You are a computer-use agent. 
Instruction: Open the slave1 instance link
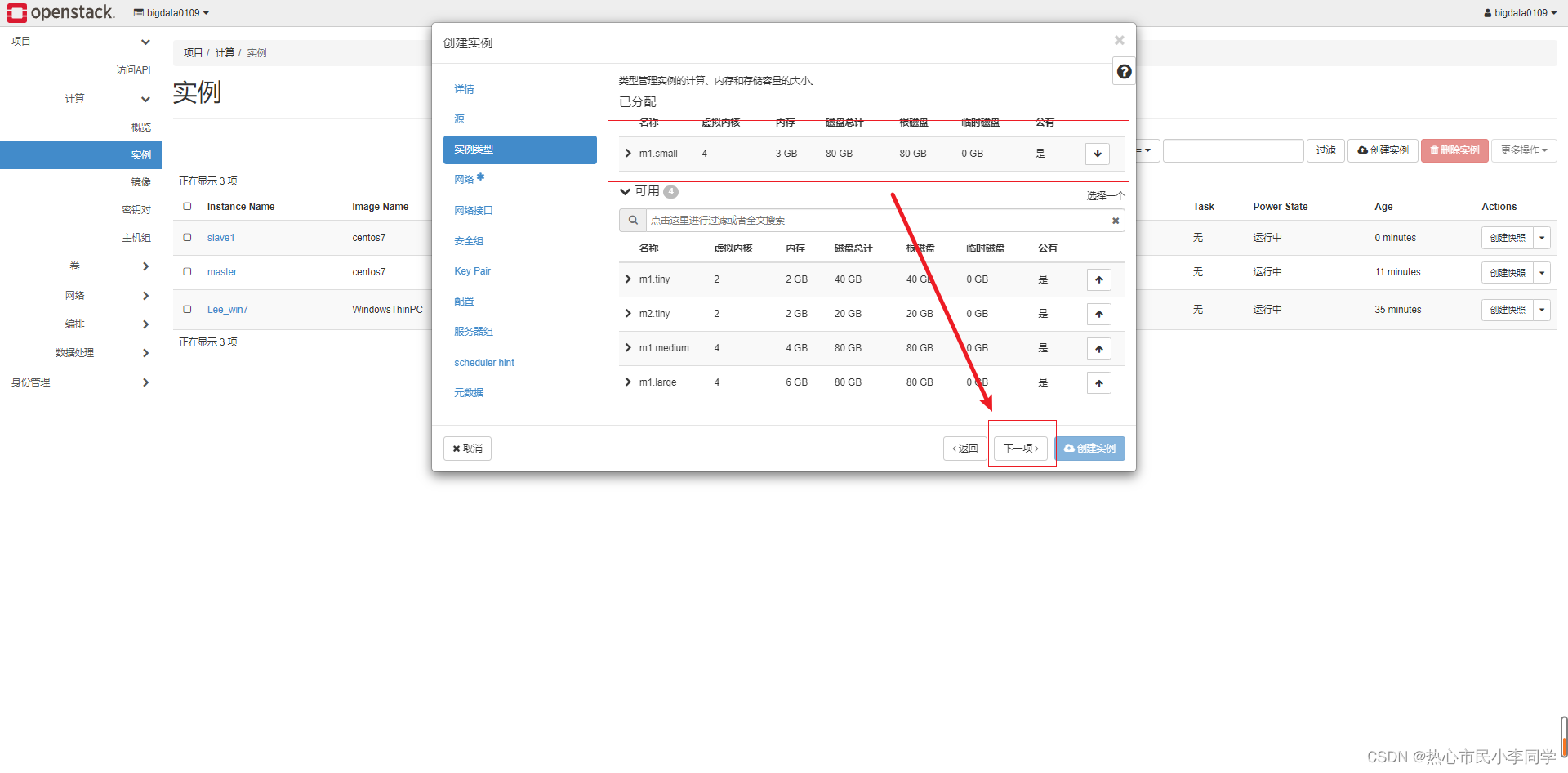click(220, 238)
